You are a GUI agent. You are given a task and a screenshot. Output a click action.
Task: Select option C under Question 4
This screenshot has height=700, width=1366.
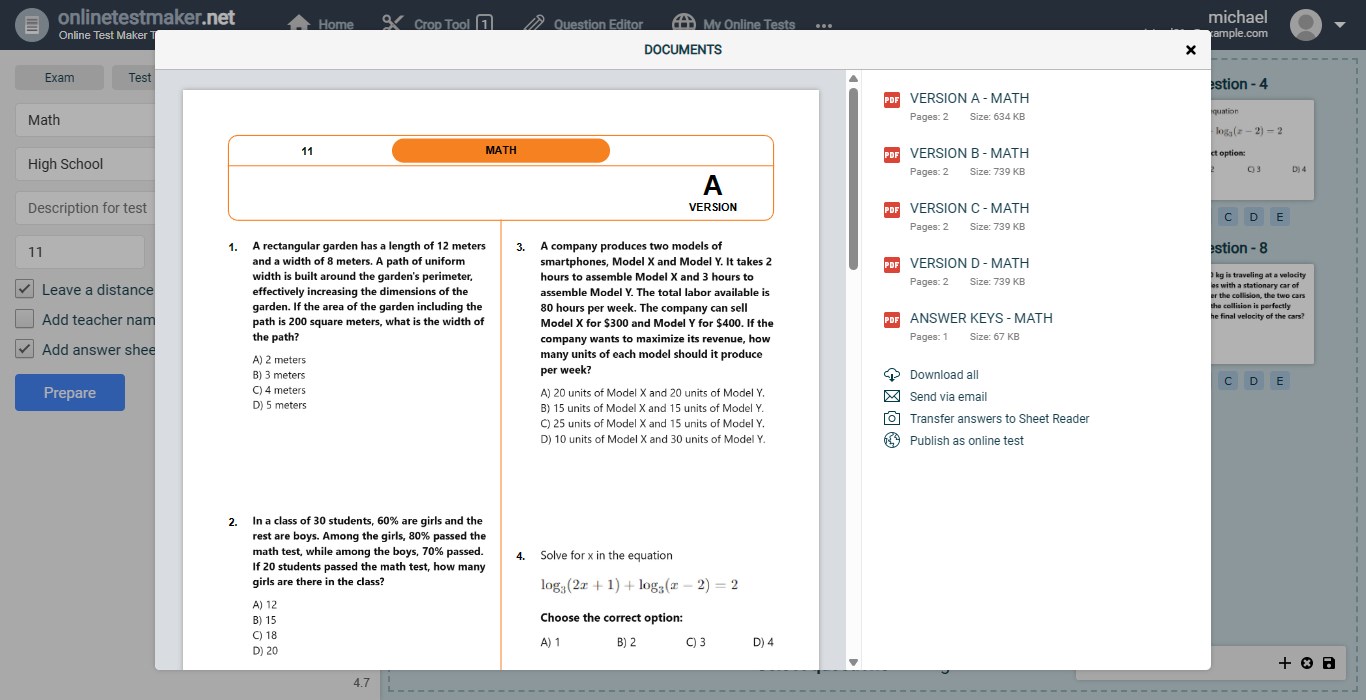click(1229, 217)
